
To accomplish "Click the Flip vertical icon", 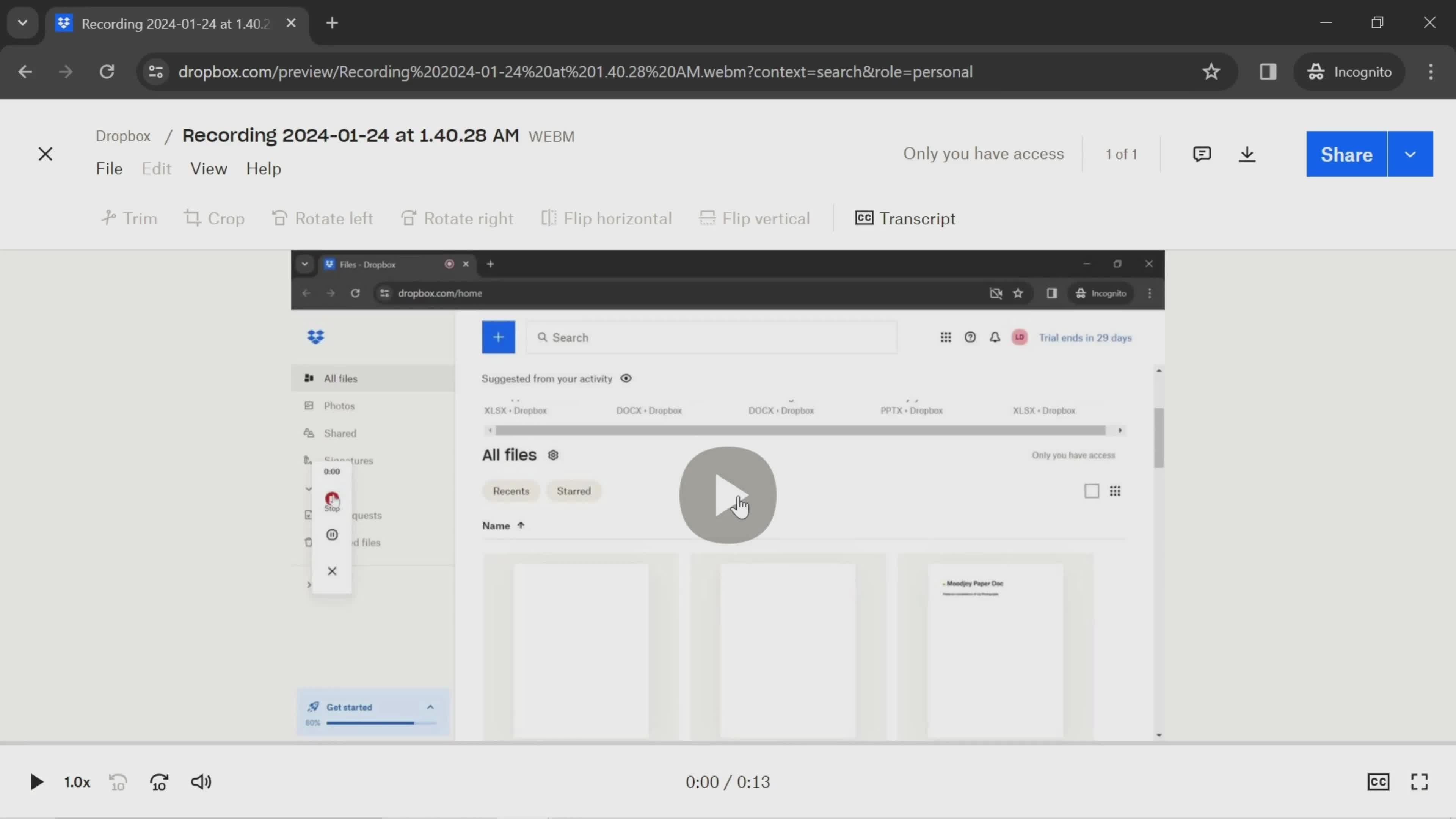I will click(755, 218).
